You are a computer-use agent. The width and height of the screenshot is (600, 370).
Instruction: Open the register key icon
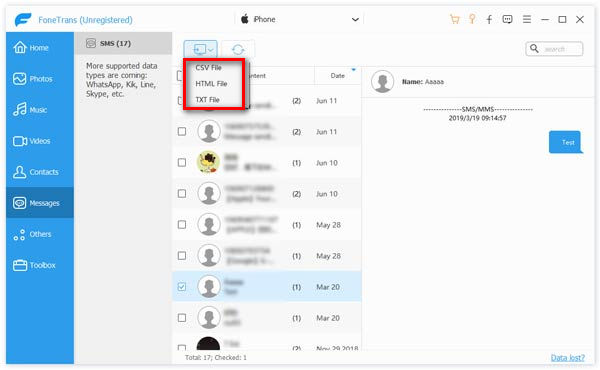click(472, 19)
